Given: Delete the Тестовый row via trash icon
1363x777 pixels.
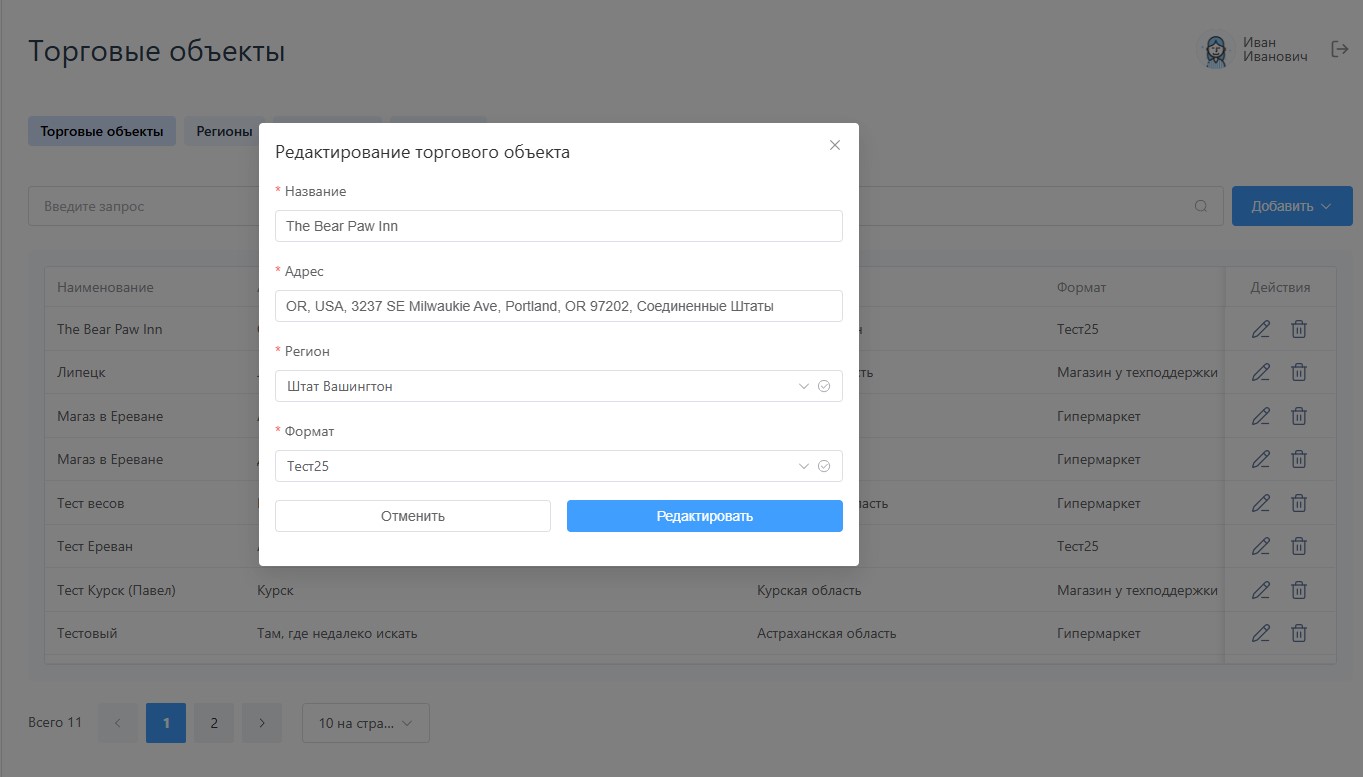Looking at the screenshot, I should tap(1298, 633).
